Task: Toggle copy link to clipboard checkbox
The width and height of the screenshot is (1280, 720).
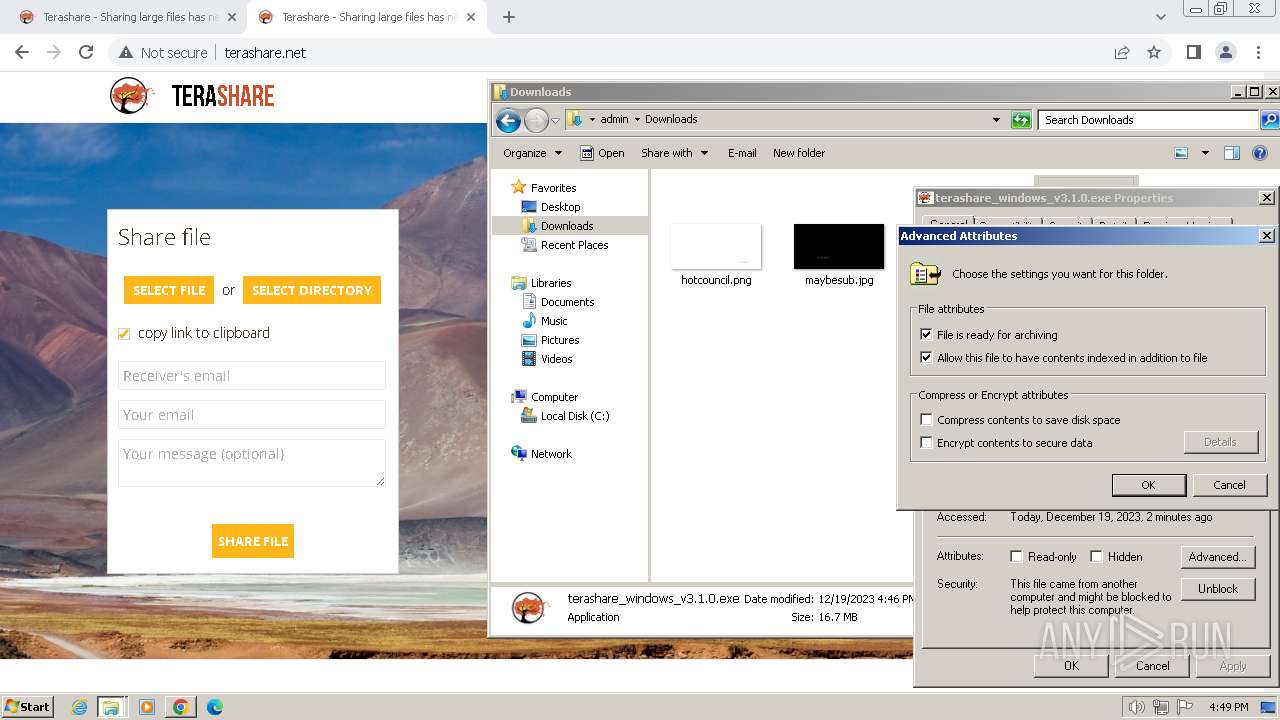Action: click(124, 334)
